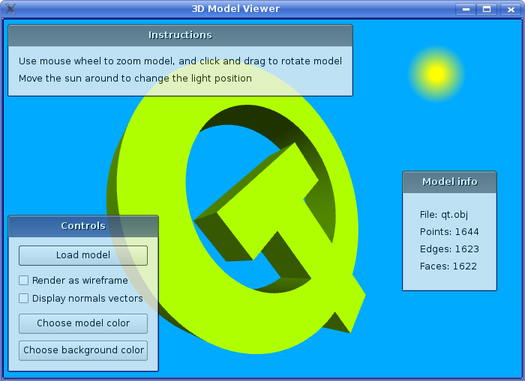525x381 pixels.
Task: Click the X window menu icon in title bar
Action: click(x=10, y=9)
